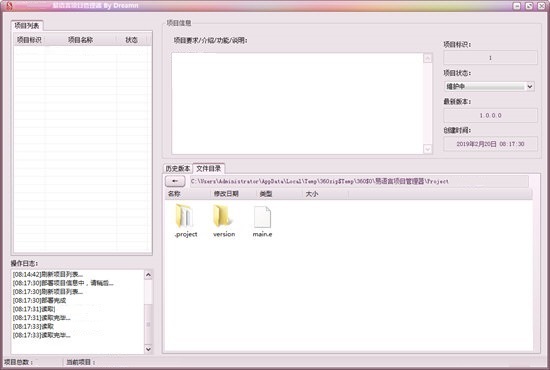Click the 操作日志 scroll-up arrow

pyautogui.click(x=148, y=275)
